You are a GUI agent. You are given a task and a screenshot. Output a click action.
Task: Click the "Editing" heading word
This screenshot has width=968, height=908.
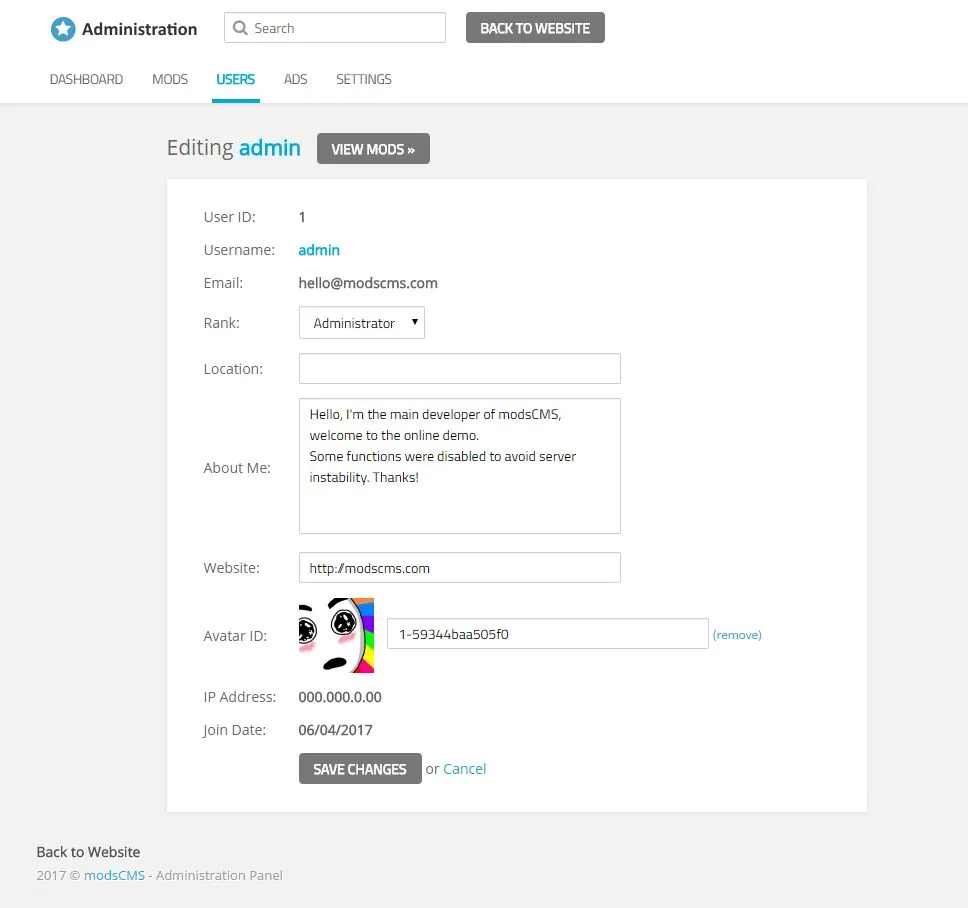[200, 148]
